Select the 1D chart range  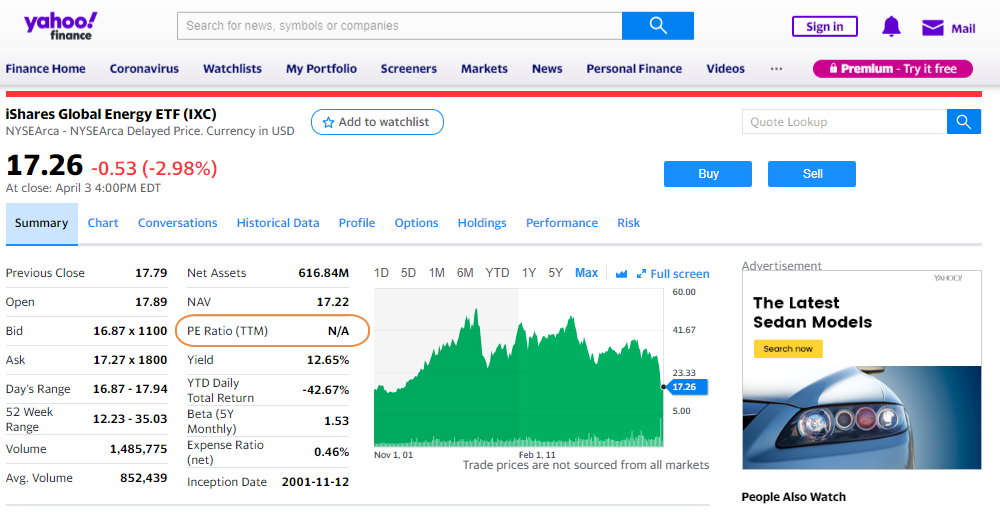point(381,273)
